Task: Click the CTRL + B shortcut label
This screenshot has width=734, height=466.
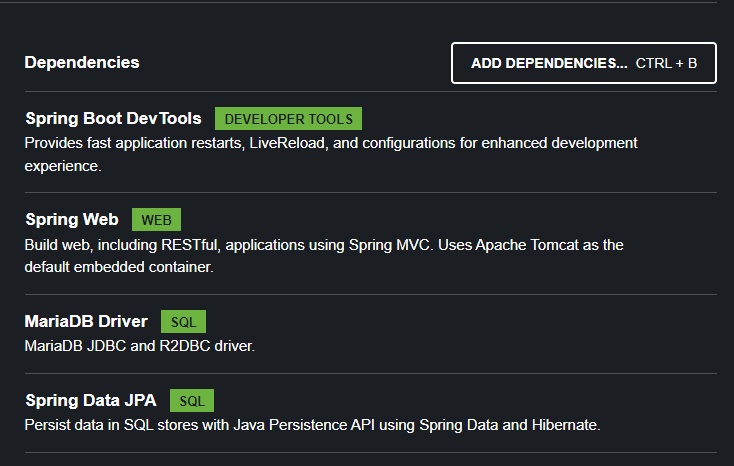Action: click(666, 63)
